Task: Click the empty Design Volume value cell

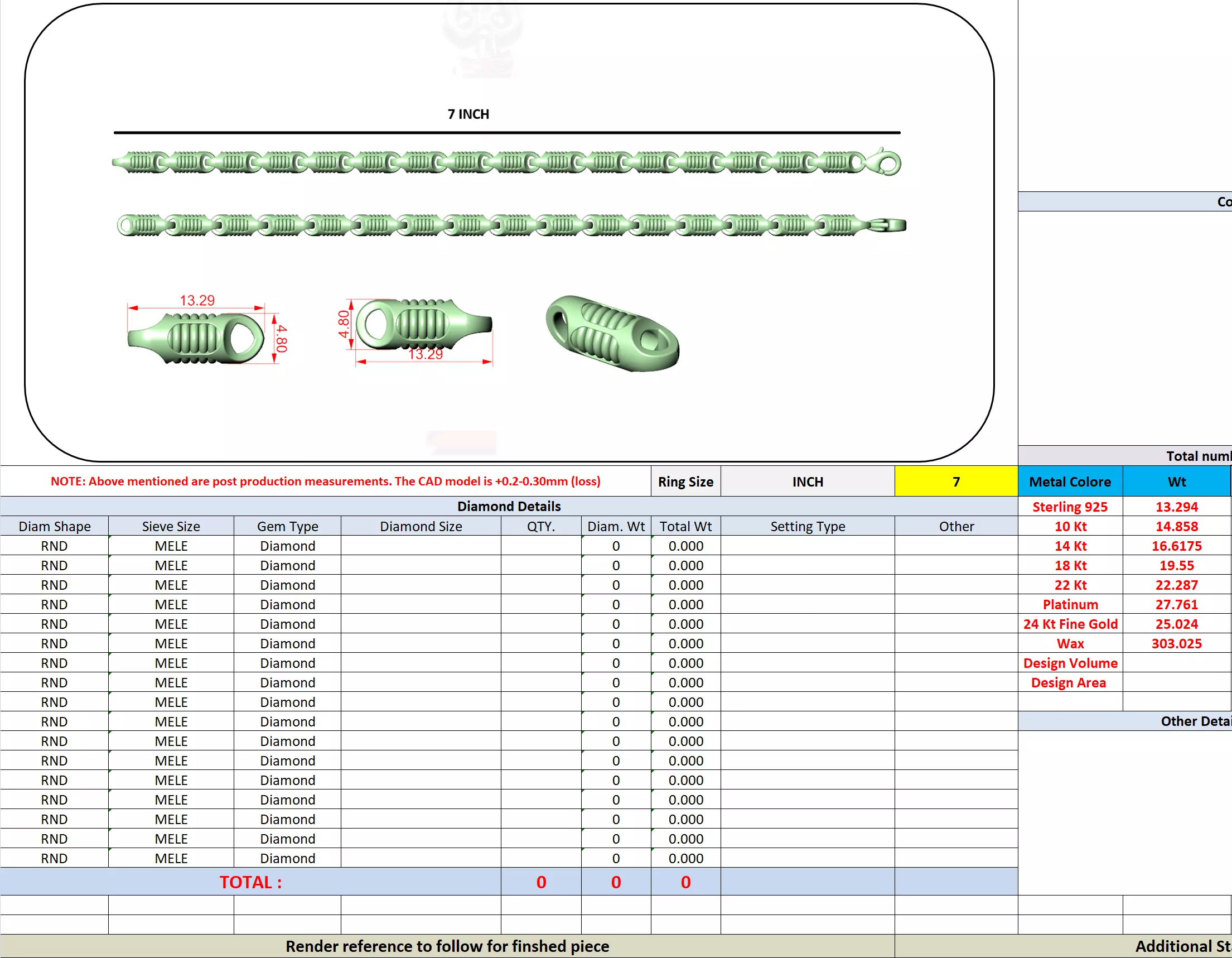Action: (x=1176, y=663)
